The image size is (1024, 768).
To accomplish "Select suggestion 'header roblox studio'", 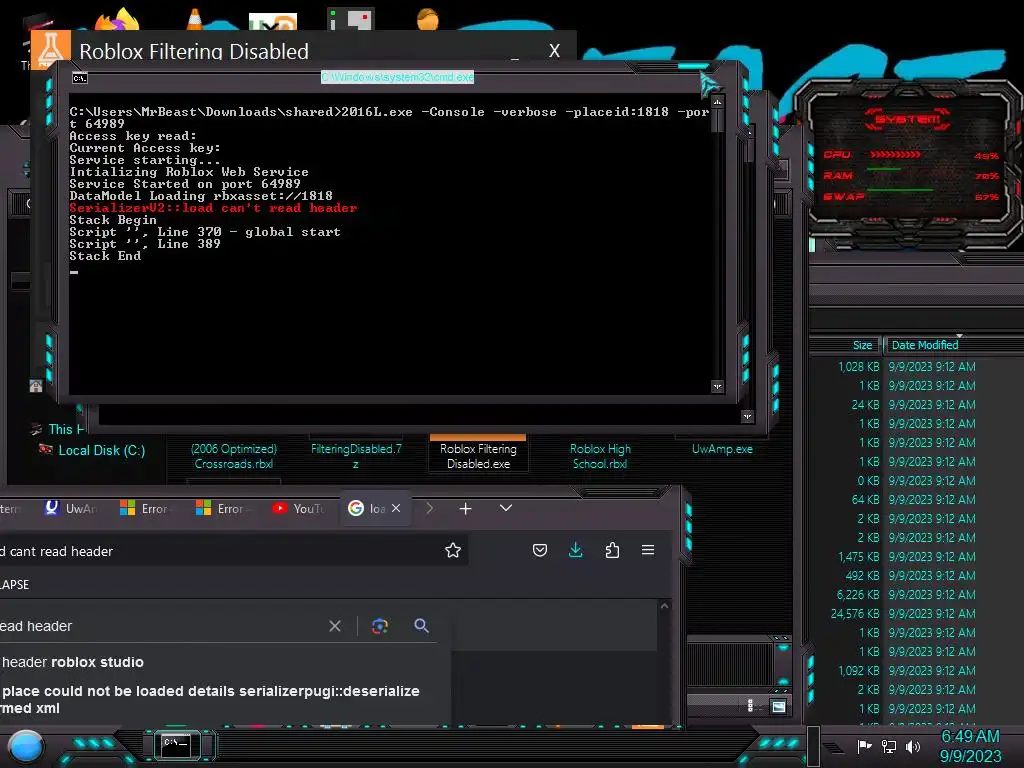I will click(x=72, y=662).
